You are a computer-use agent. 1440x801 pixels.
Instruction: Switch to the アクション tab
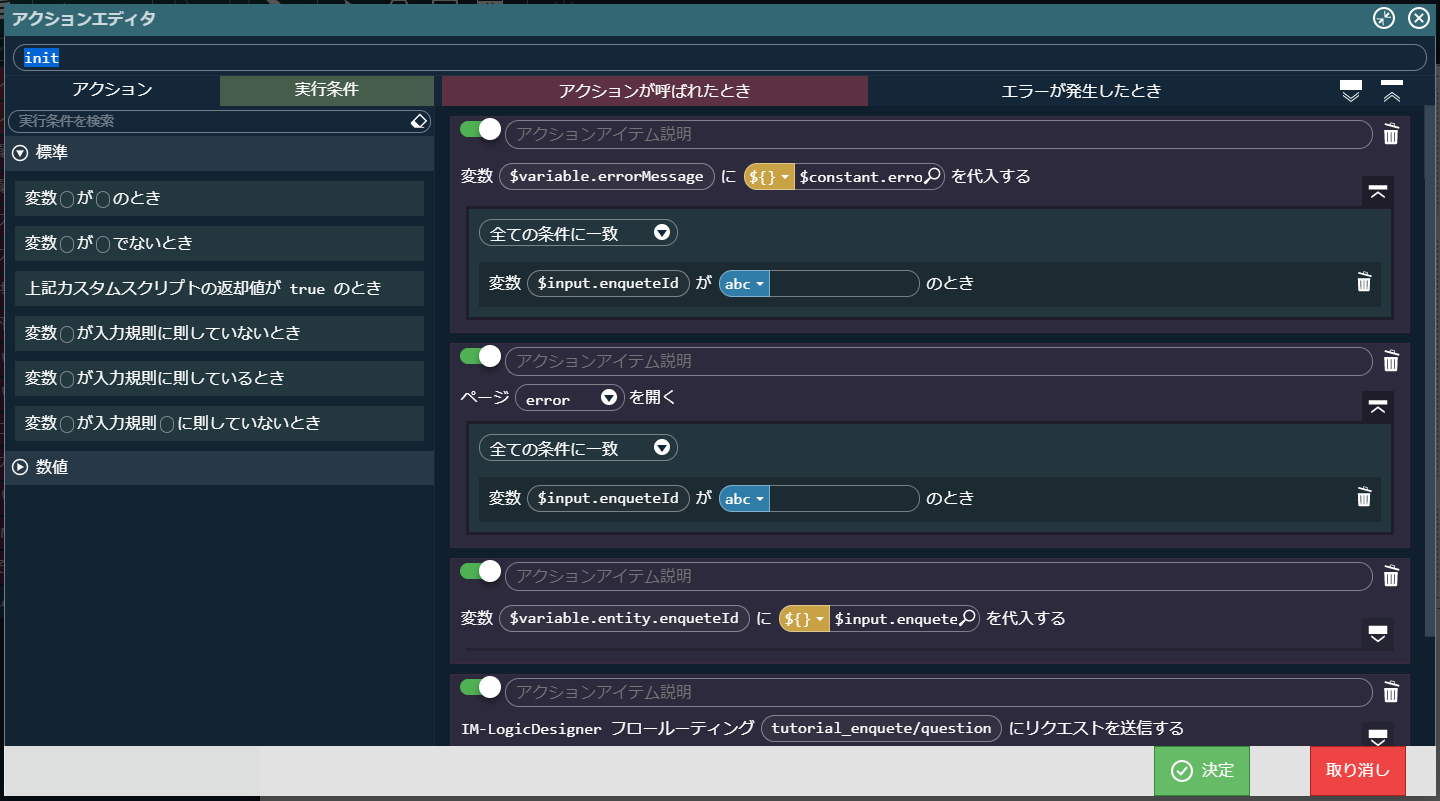click(112, 90)
